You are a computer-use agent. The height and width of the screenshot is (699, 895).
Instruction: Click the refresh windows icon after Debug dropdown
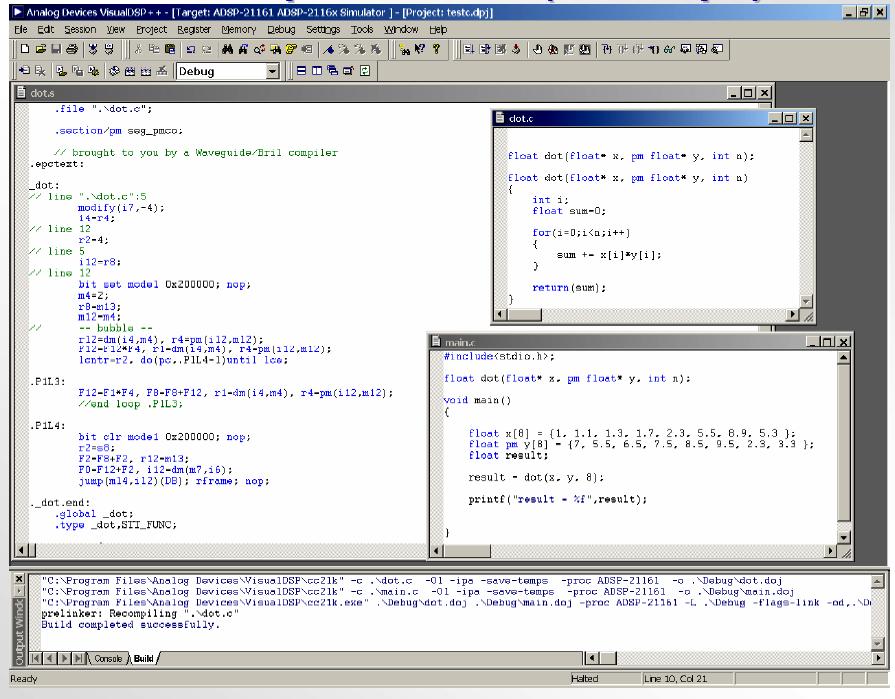click(365, 71)
